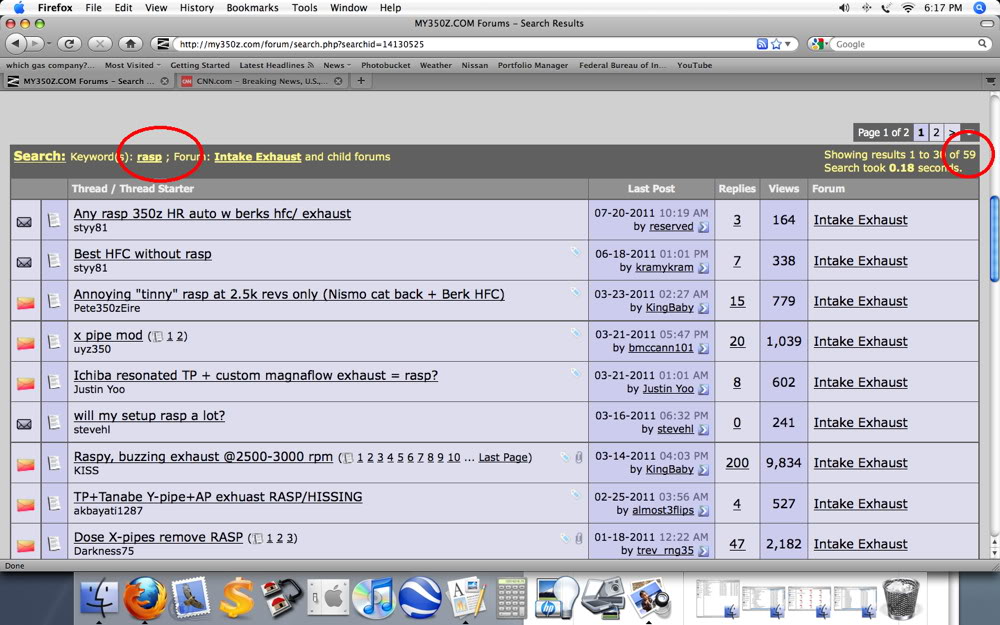Expand the Most Visited bookmarks dropdown

[x=133, y=65]
